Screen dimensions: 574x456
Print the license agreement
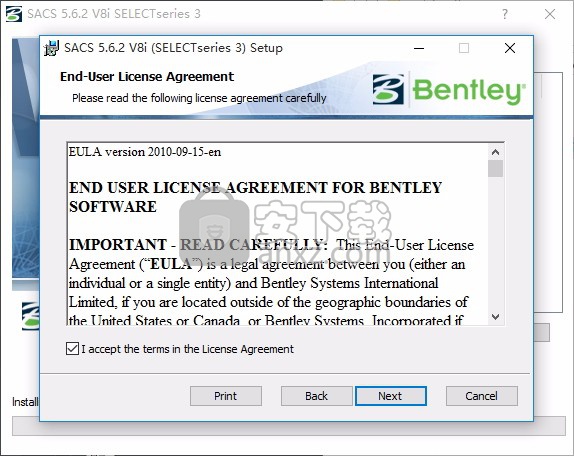[x=226, y=396]
